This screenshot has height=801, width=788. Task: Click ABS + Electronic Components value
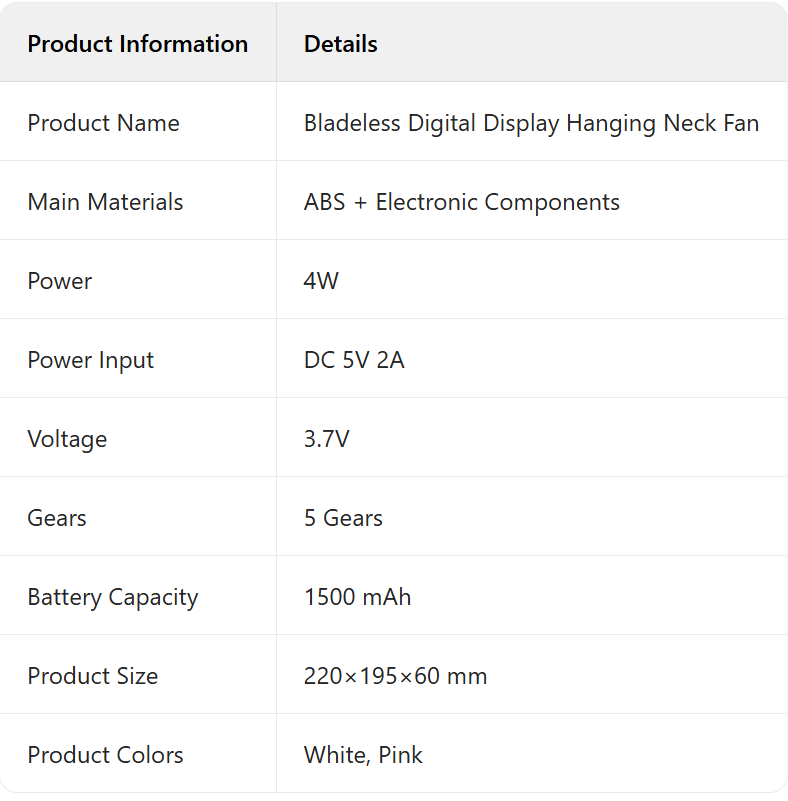(462, 202)
